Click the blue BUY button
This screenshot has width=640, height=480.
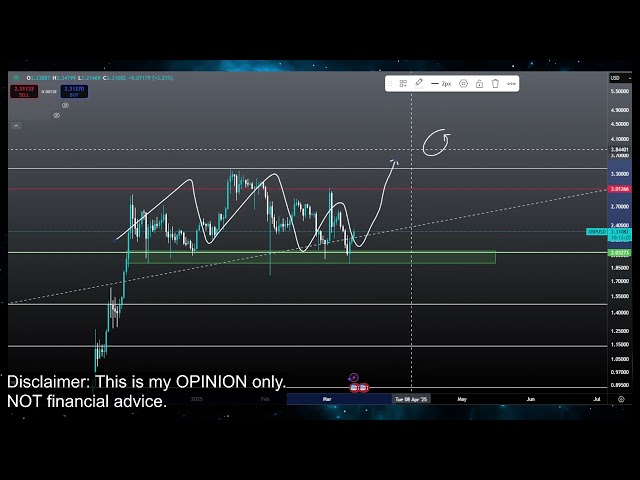[75, 91]
